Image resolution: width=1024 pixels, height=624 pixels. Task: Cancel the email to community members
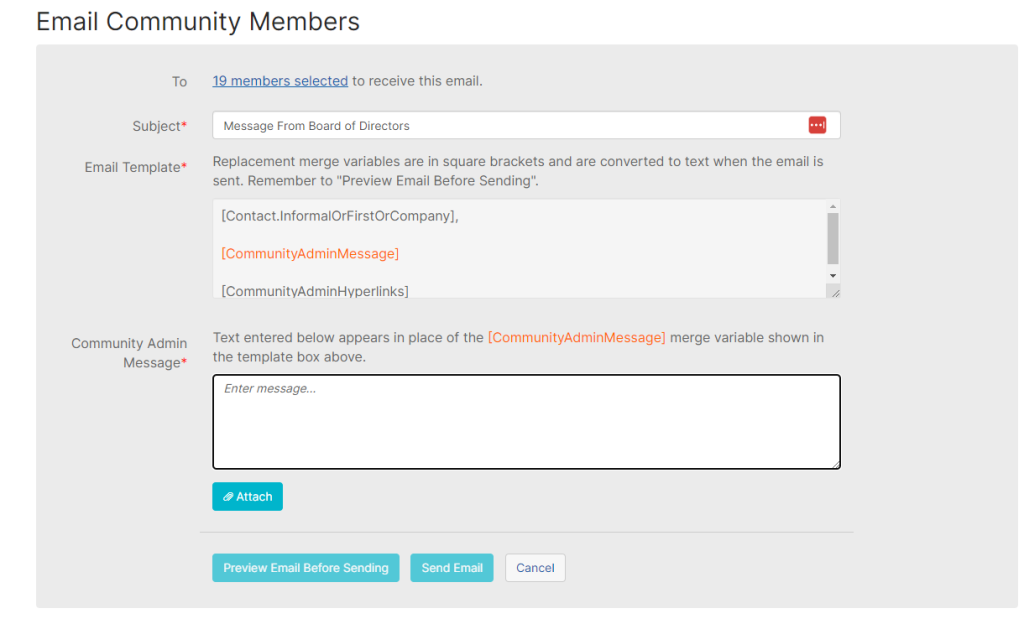click(535, 568)
